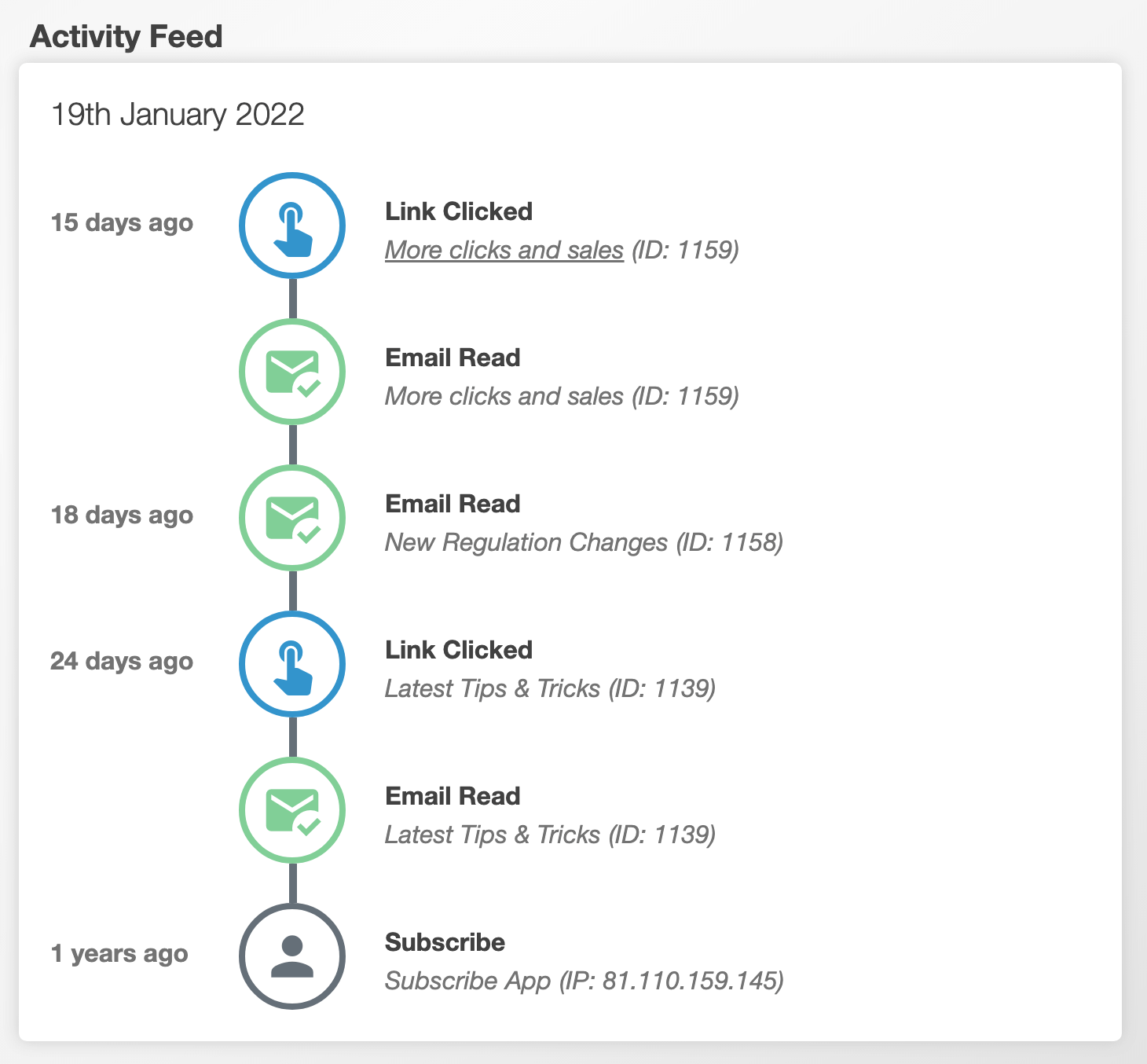1147x1064 pixels.
Task: Click Email Read envelope icon for ID 1159
Action: pyautogui.click(x=292, y=372)
